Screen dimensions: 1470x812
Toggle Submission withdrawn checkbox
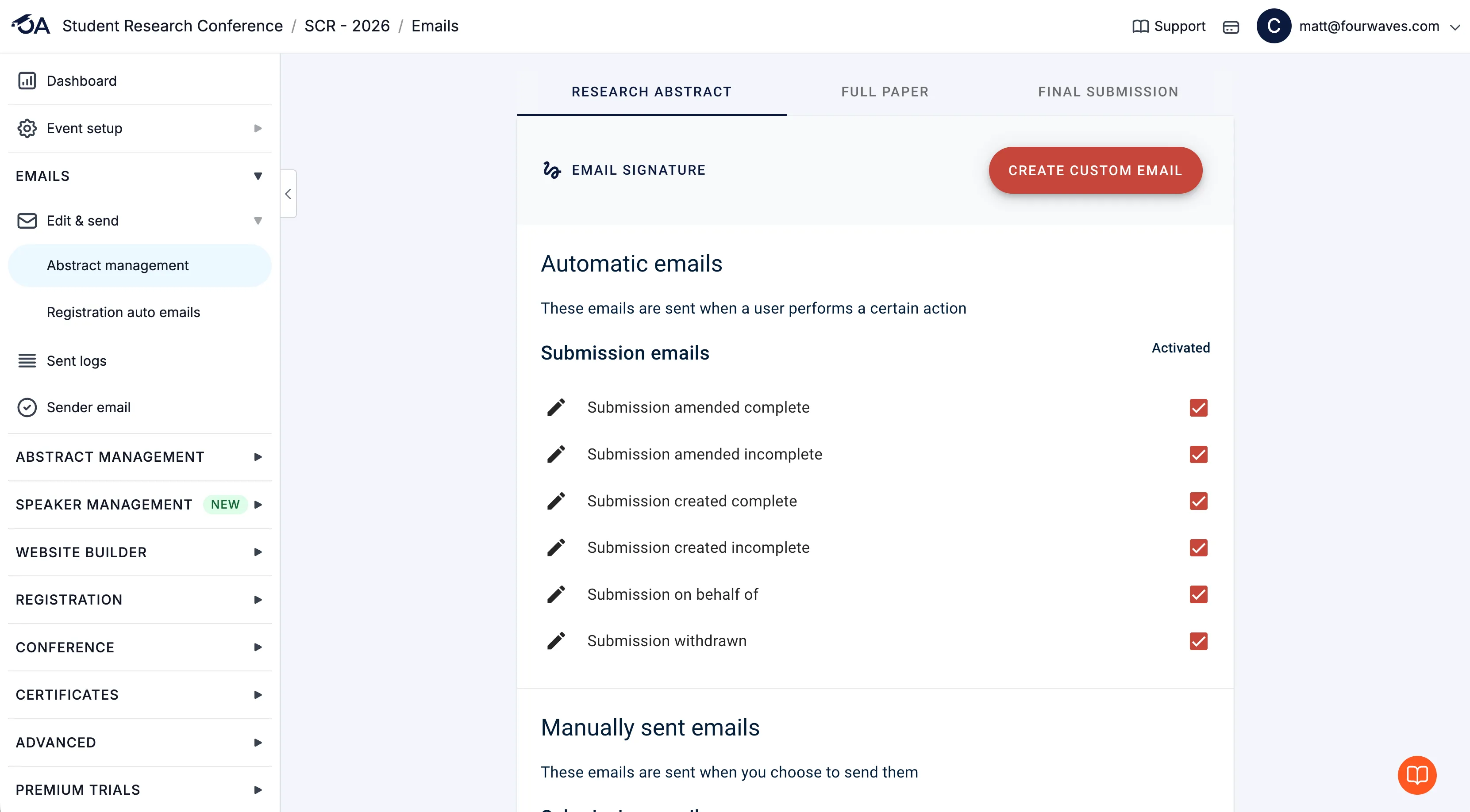(x=1198, y=641)
